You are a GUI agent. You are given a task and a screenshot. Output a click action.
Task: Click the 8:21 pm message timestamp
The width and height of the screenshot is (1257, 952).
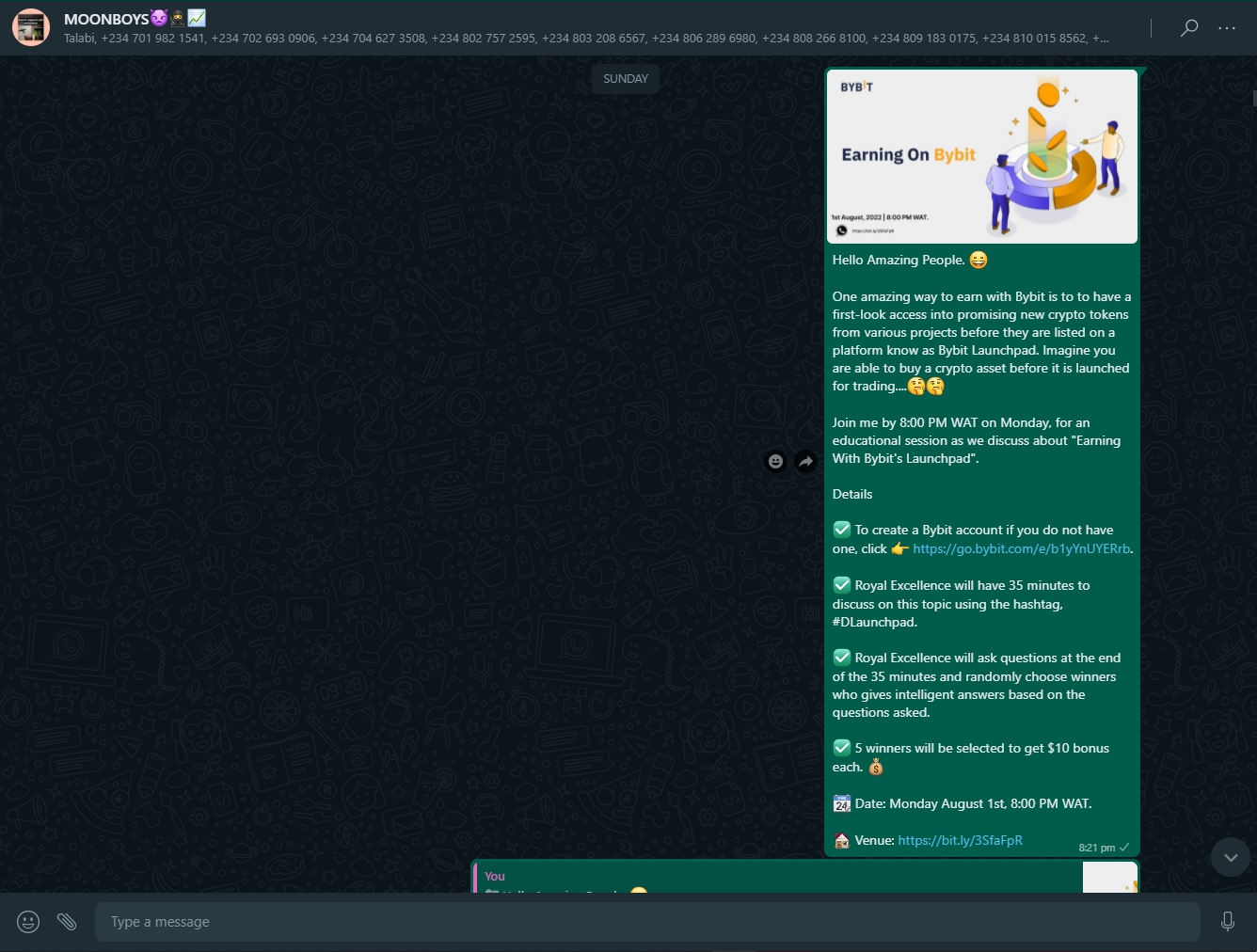(x=1096, y=848)
